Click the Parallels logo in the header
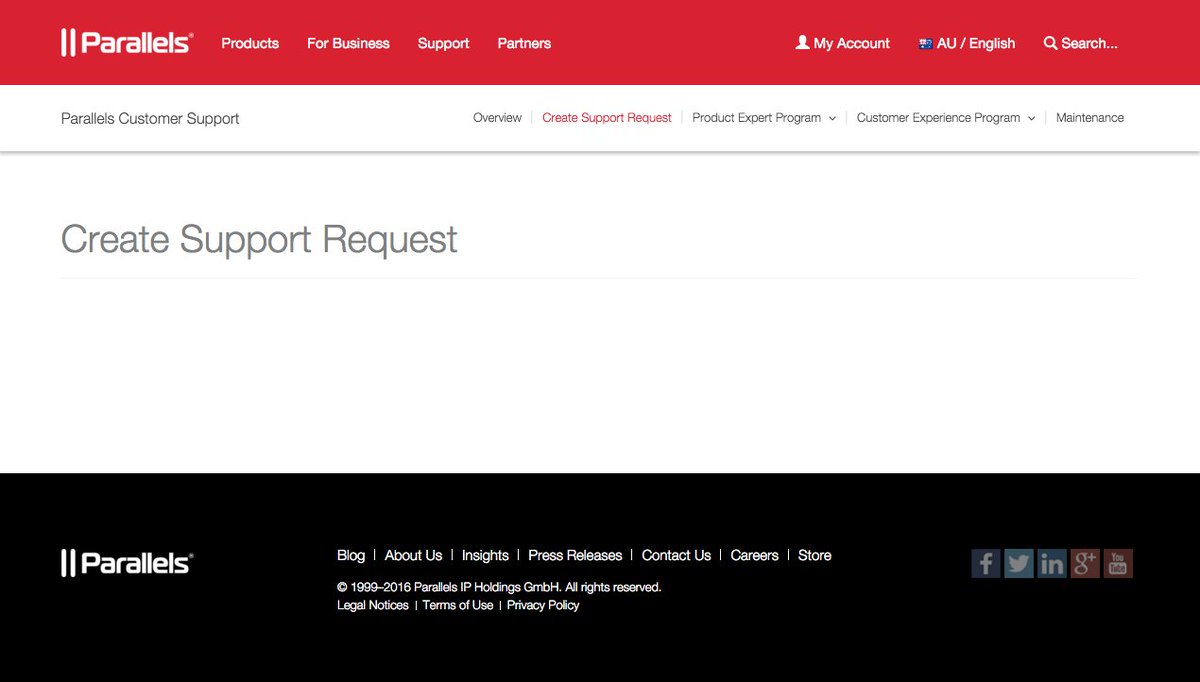This screenshot has width=1200, height=682. click(127, 43)
